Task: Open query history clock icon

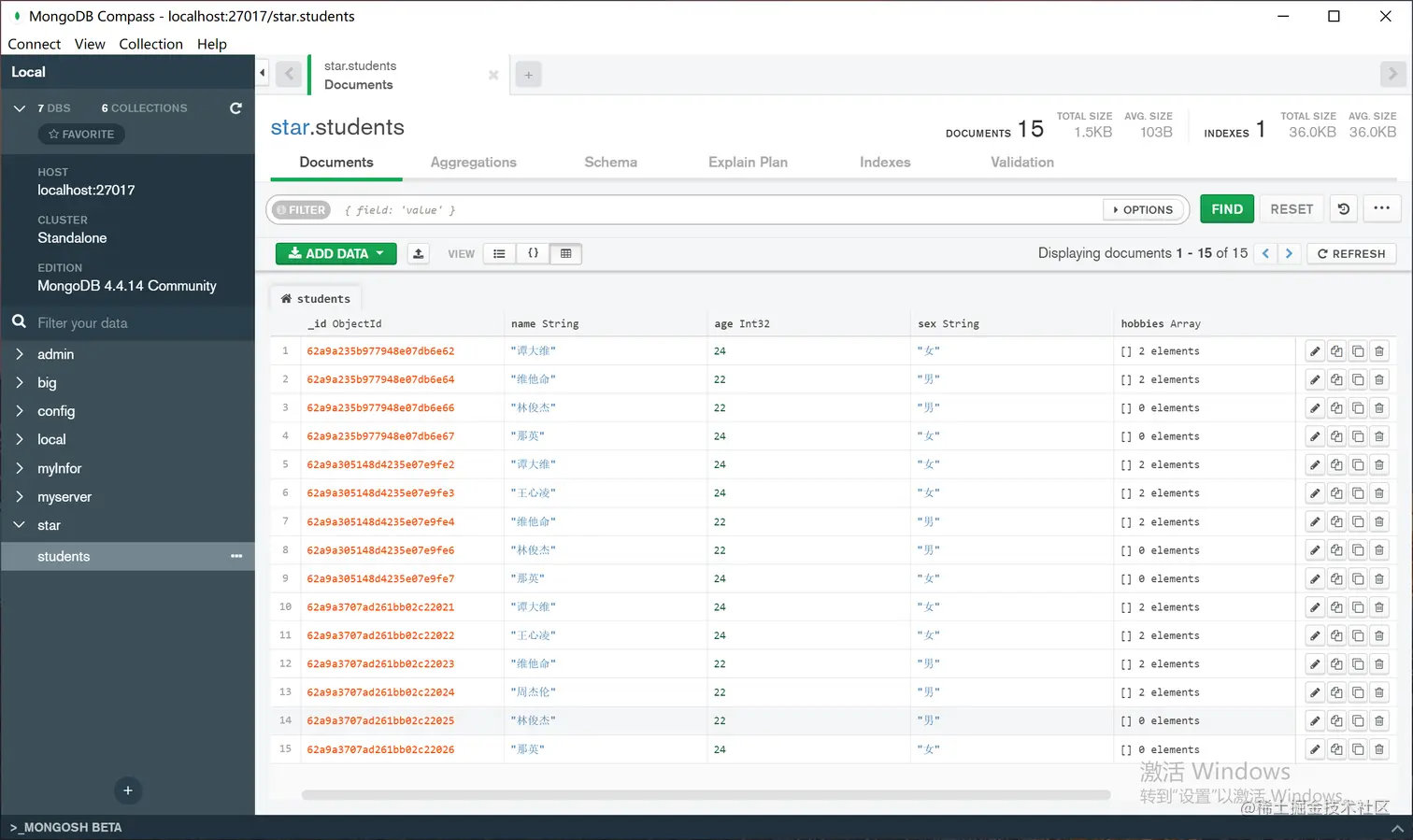Action: (1344, 209)
